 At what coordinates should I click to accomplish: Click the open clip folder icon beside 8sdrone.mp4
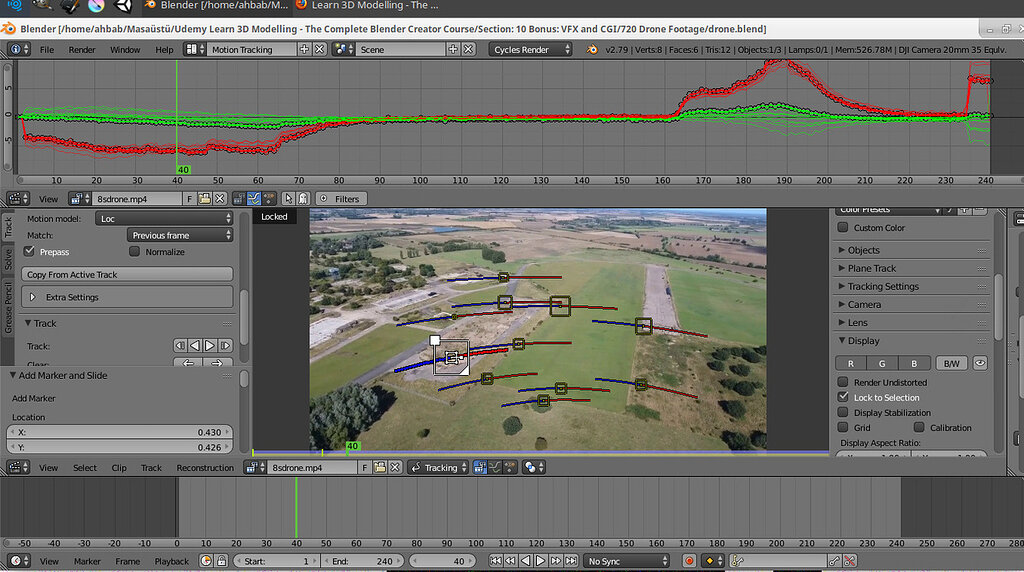[x=204, y=199]
